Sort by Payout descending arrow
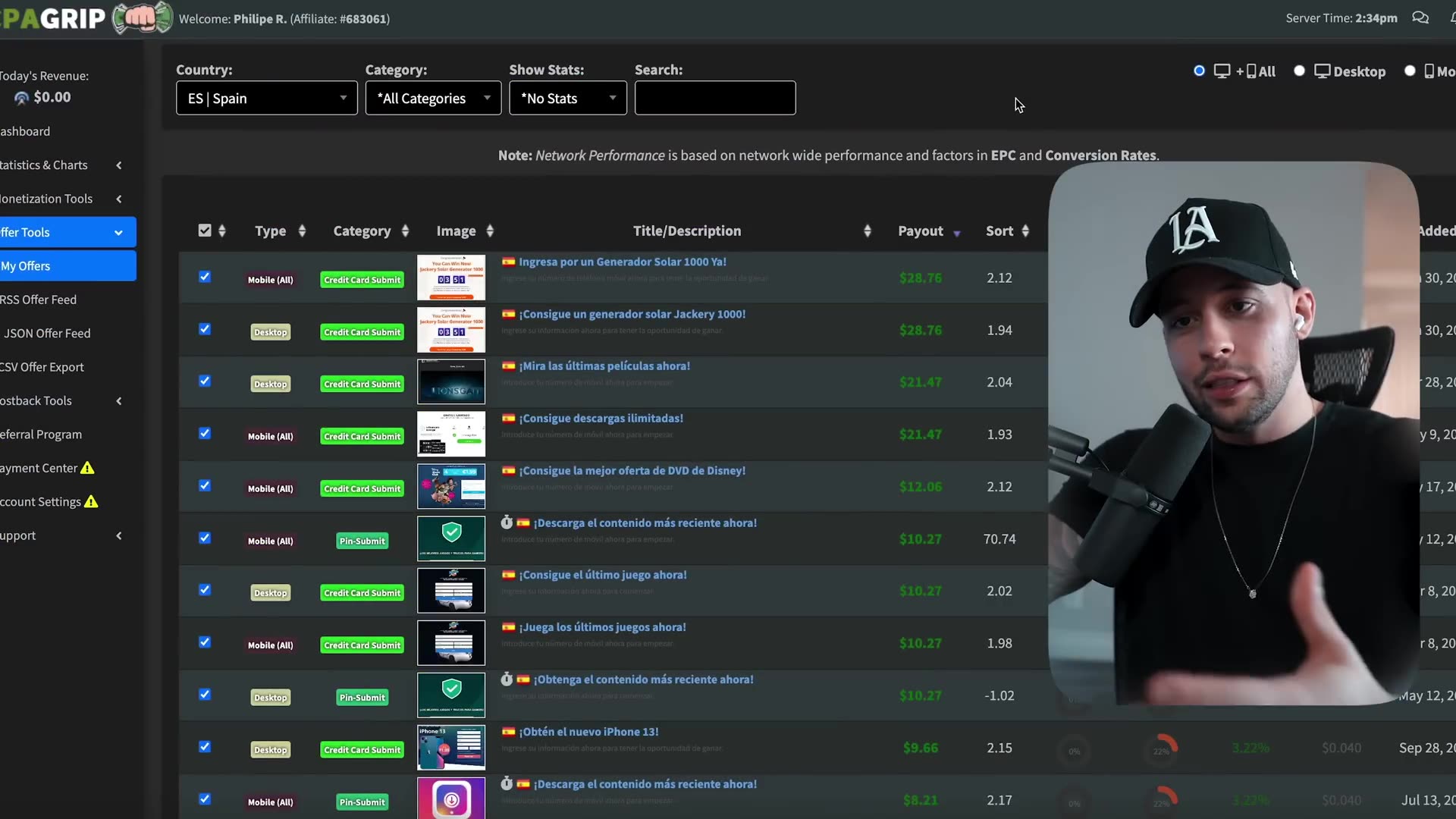 [957, 233]
